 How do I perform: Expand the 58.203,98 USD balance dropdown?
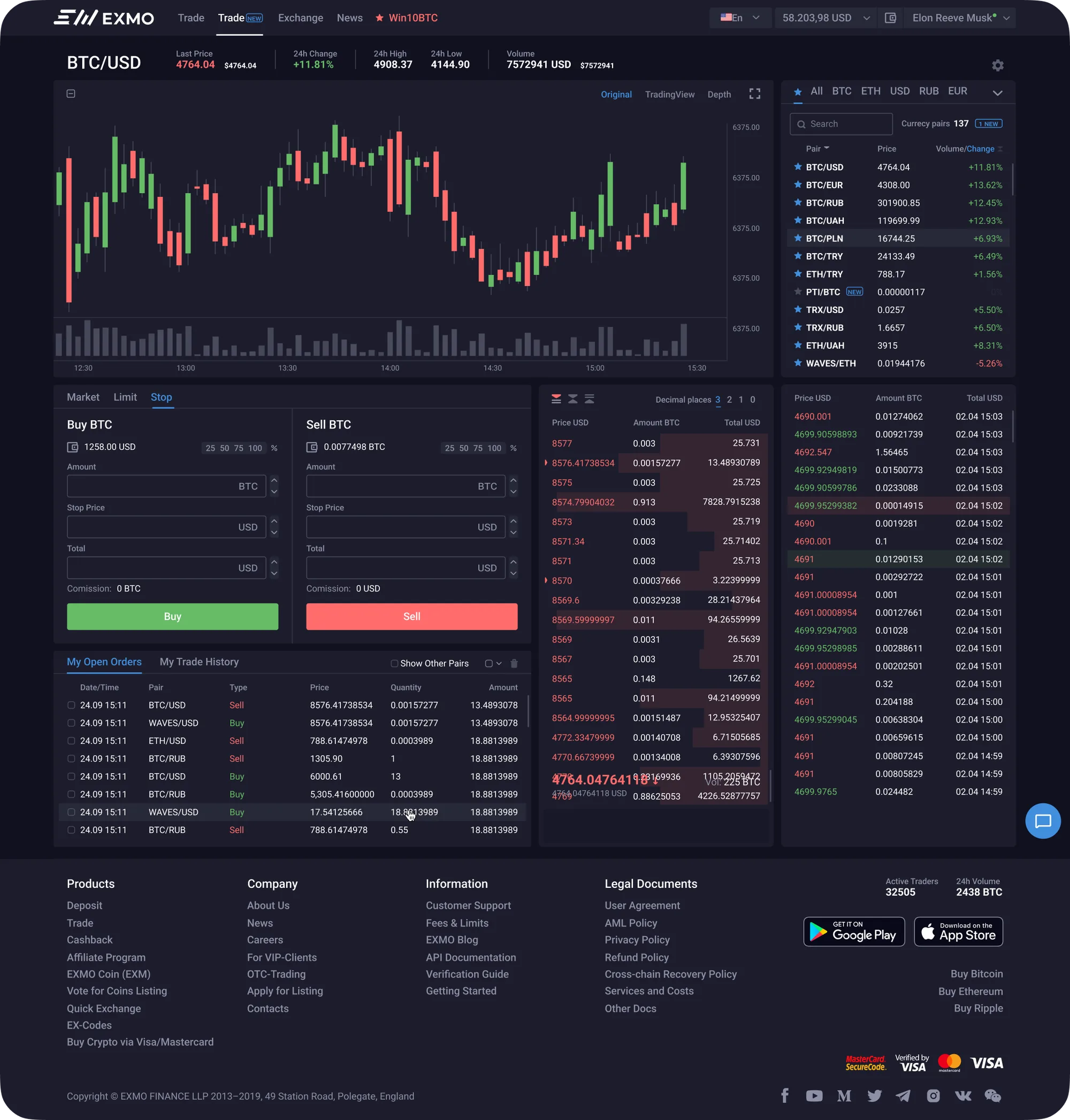coord(826,18)
